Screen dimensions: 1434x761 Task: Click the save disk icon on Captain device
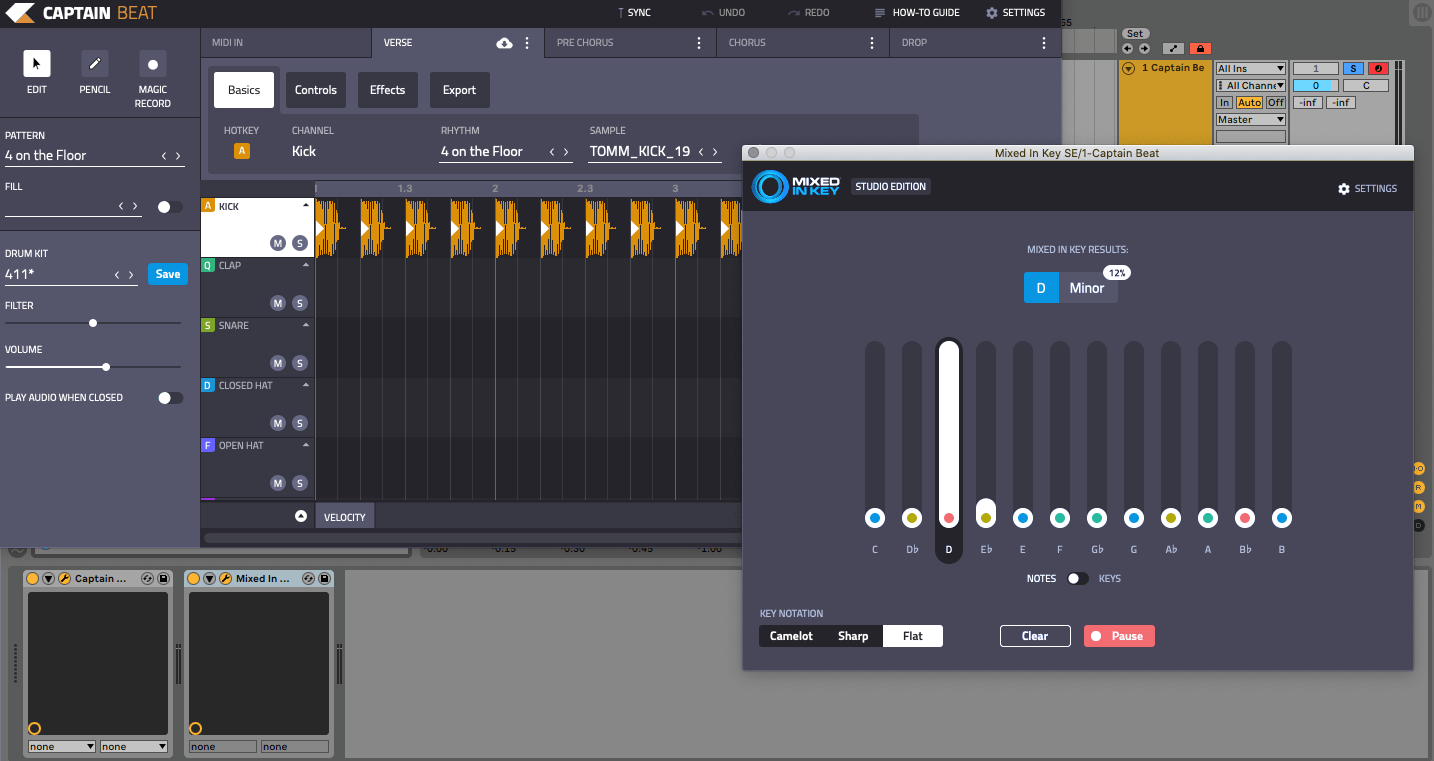tap(163, 579)
